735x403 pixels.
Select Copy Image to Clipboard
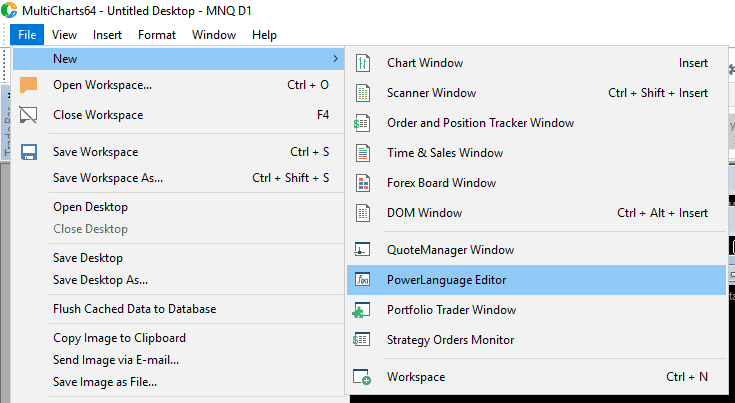pyautogui.click(x=179, y=338)
